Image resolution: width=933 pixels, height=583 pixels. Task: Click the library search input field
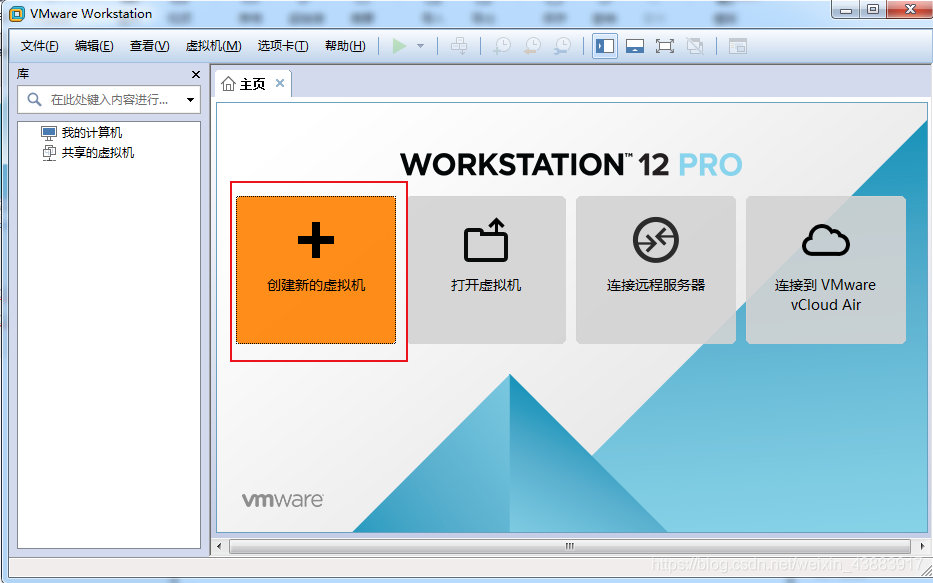point(109,99)
